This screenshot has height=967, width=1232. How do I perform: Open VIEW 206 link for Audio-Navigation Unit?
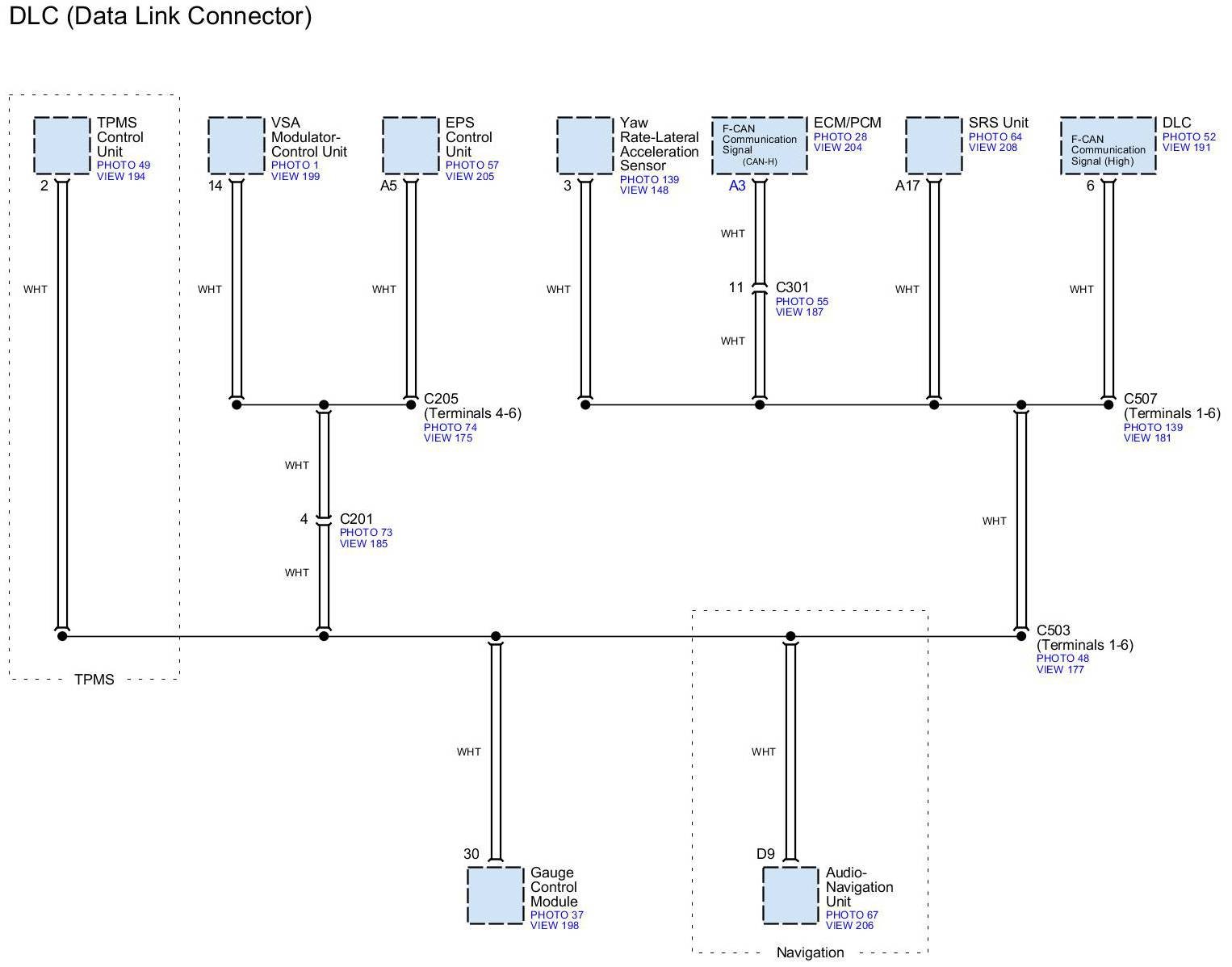849,926
